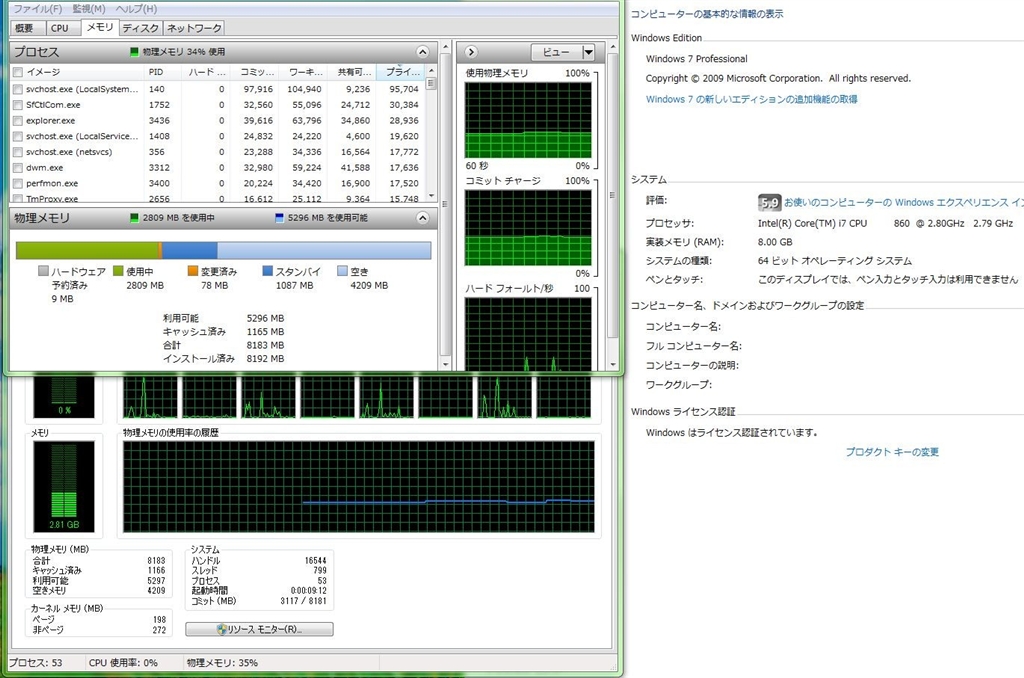Screen dimensions: 1024x678
Task: Click the 5.9 experience score badge
Action: pos(769,202)
